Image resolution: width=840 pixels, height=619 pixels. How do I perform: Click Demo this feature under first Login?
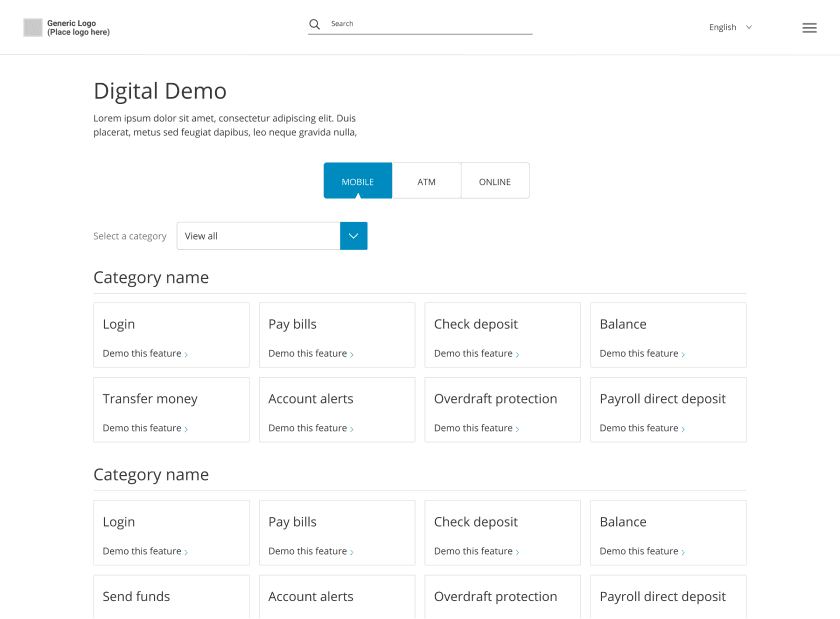pyautogui.click(x=145, y=354)
